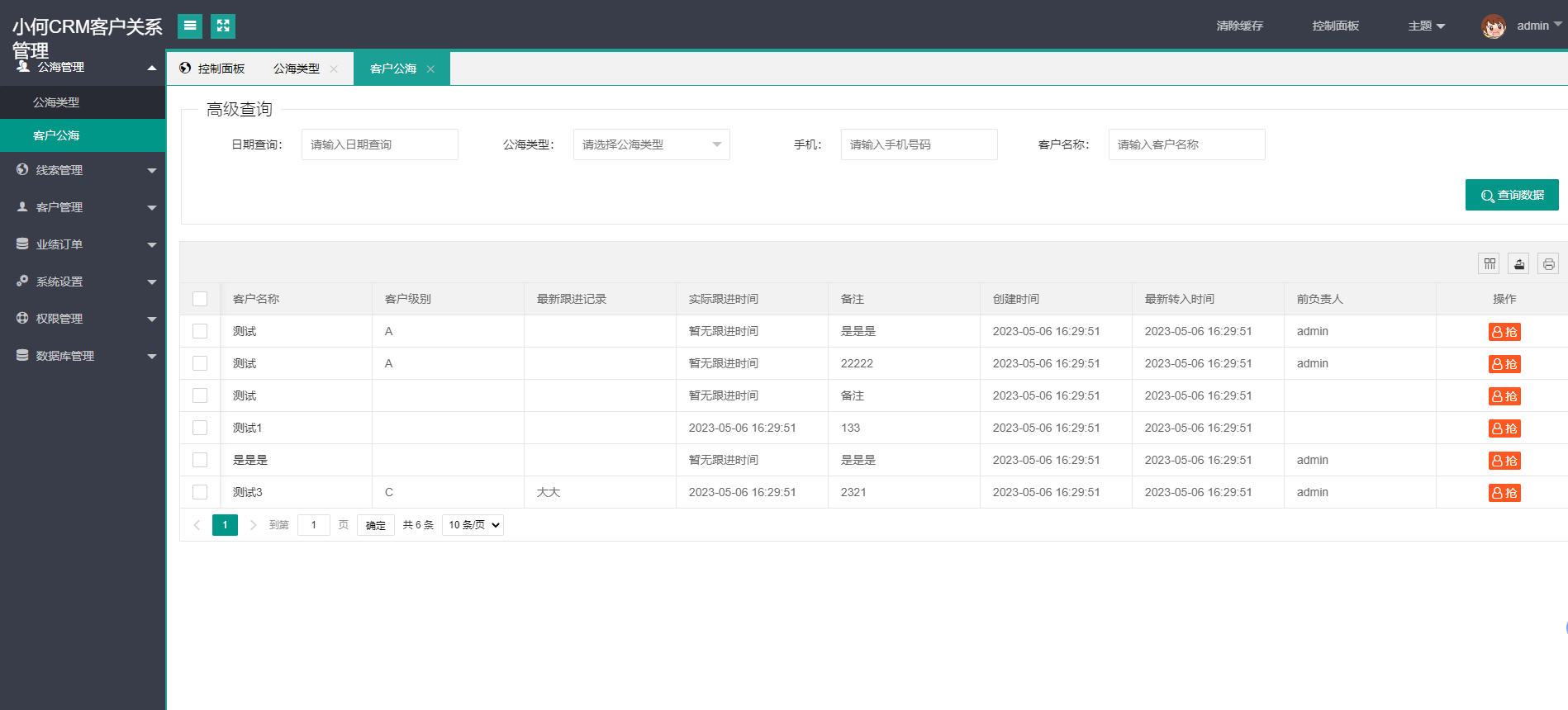Viewport: 1568px width, 710px height.
Task: Toggle fullscreen with the expand icon
Action: [x=223, y=26]
